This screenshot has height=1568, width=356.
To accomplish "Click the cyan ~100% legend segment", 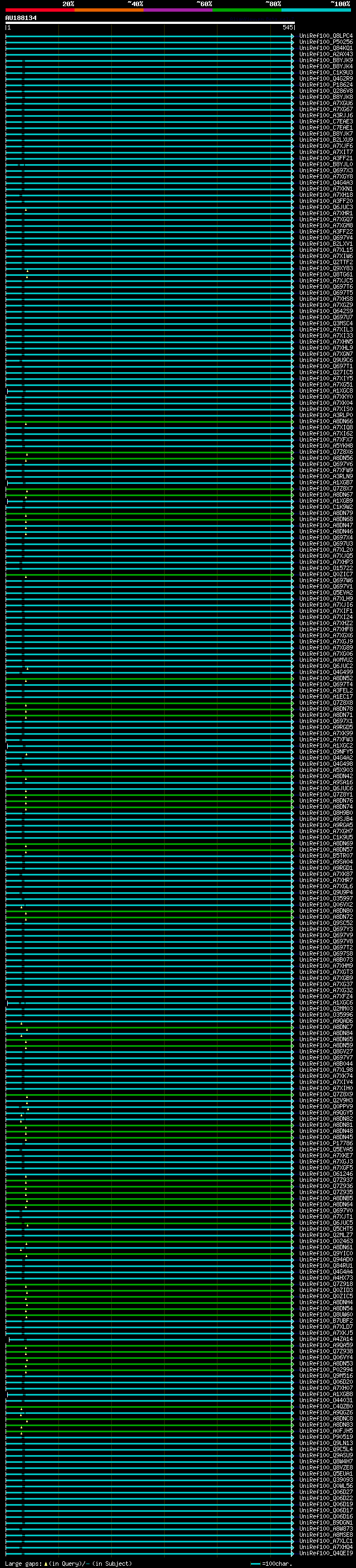I will tap(316, 10).
